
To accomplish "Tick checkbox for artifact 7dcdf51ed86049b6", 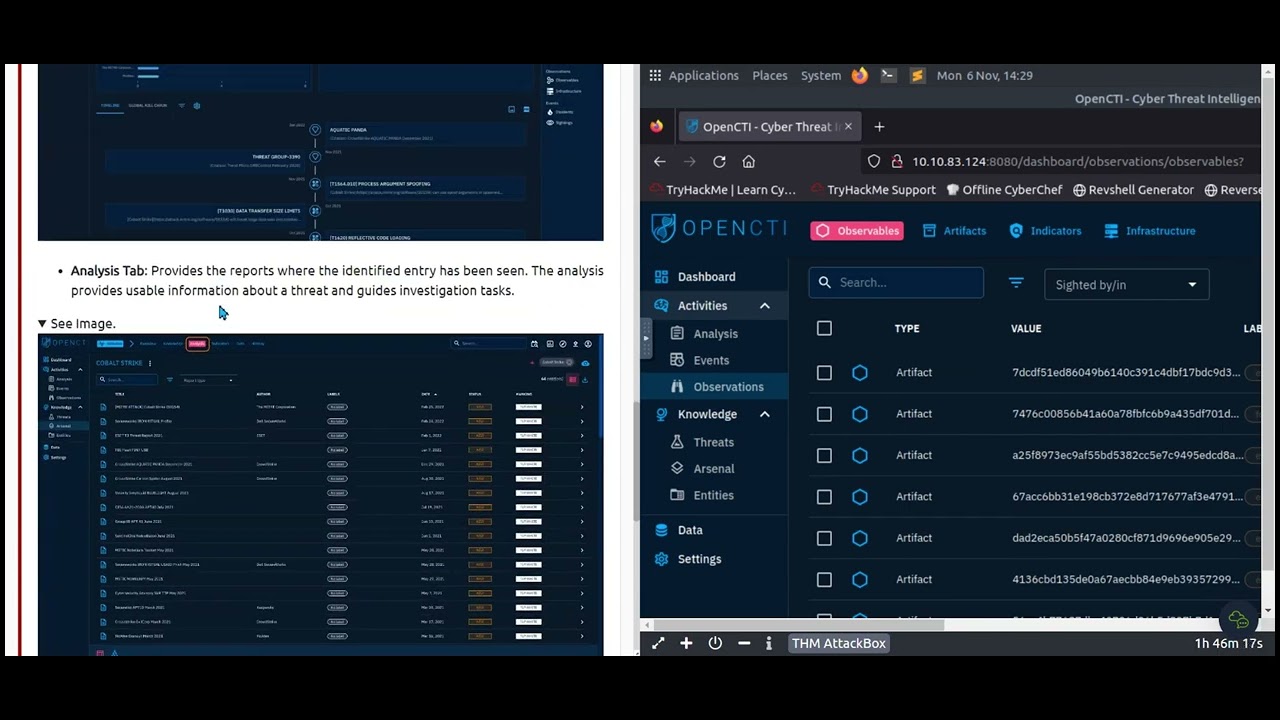I will [824, 373].
